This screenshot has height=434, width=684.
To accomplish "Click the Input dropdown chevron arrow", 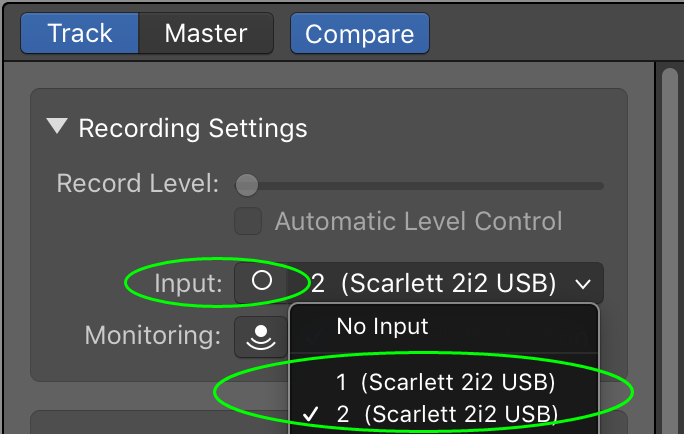I will tap(583, 284).
